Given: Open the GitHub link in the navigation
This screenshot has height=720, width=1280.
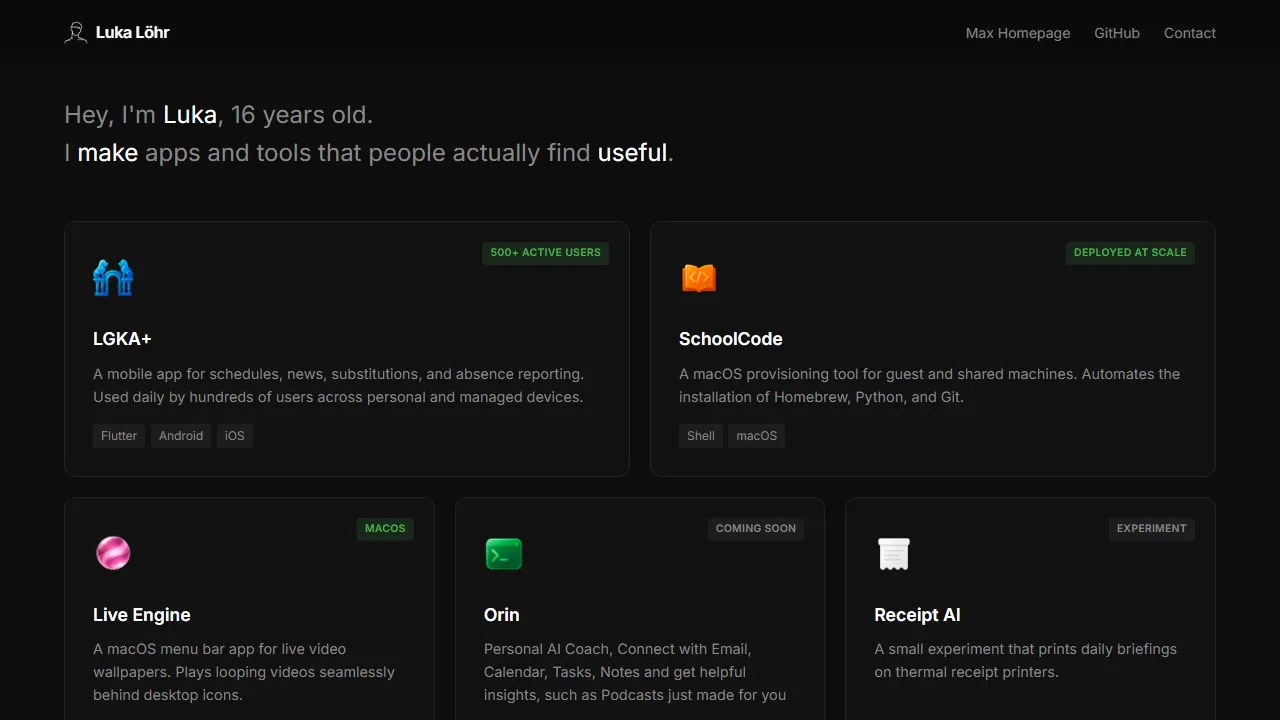Looking at the screenshot, I should pyautogui.click(x=1116, y=33).
